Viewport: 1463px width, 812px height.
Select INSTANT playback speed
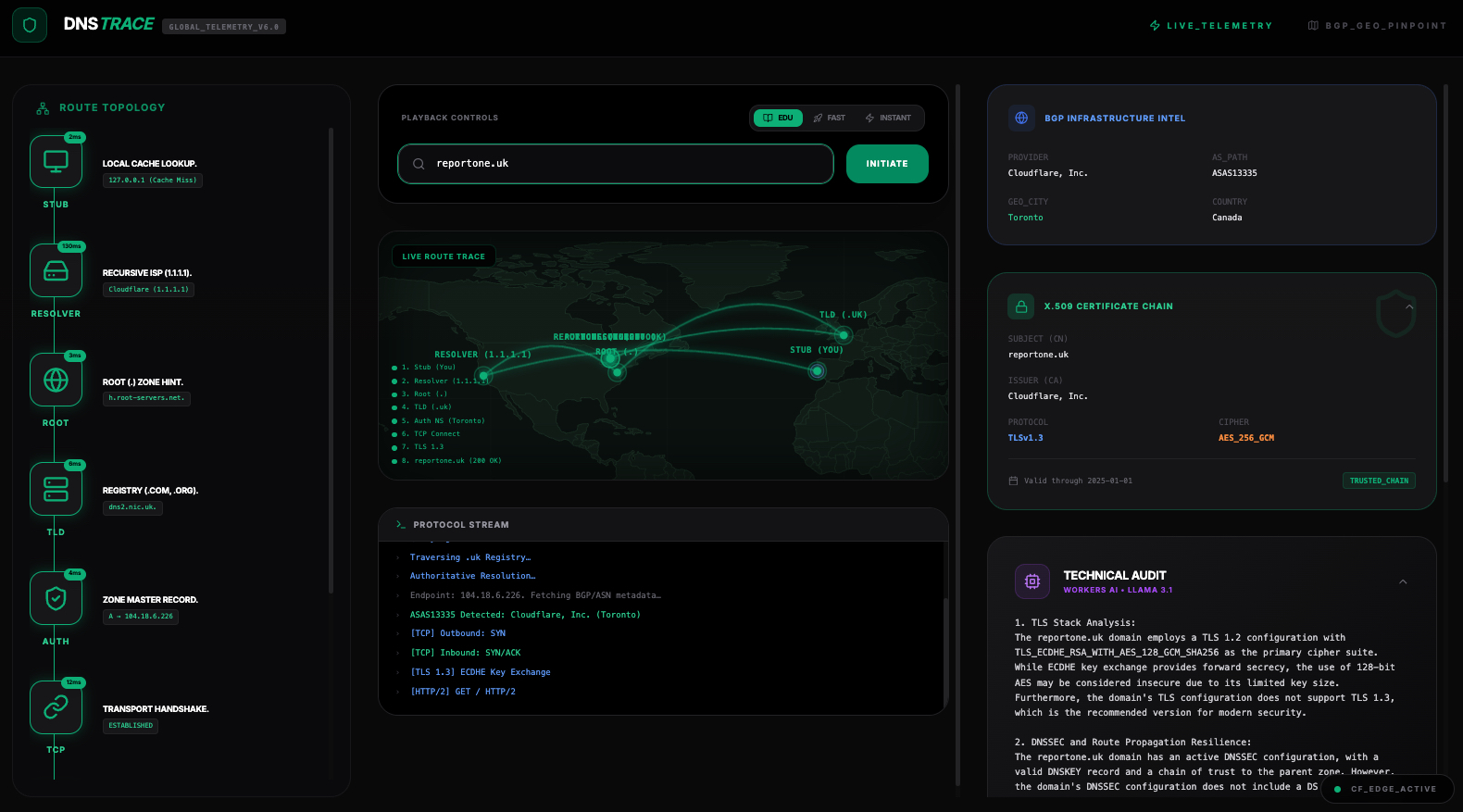[x=888, y=118]
